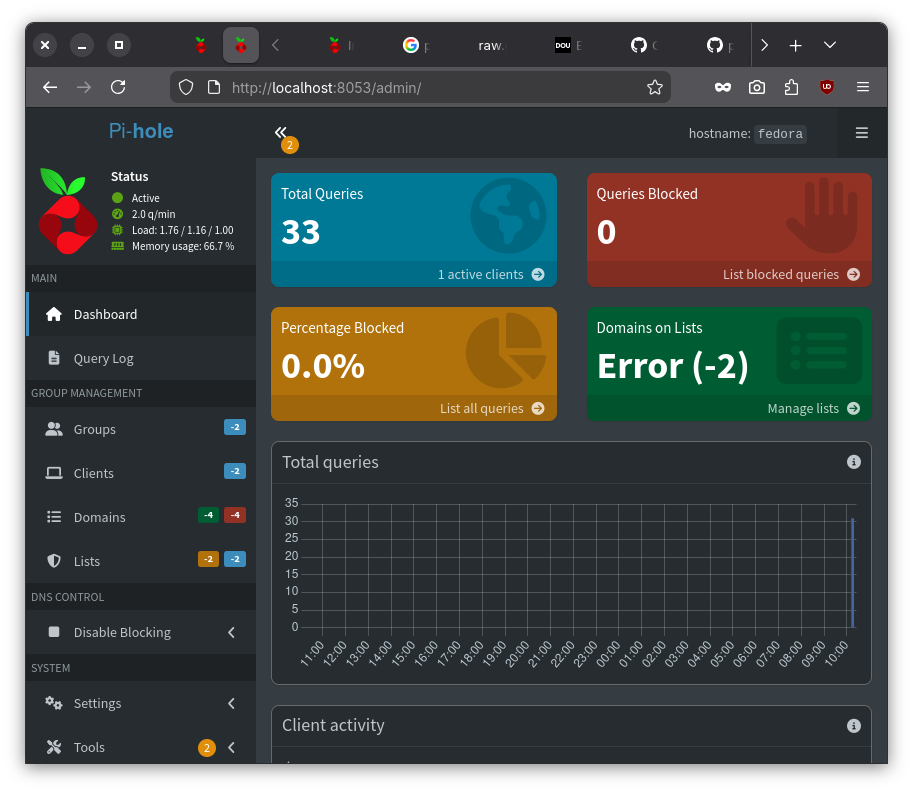Image resolution: width=913 pixels, height=792 pixels.
Task: Click the browser screenshot camera icon
Action: (757, 88)
